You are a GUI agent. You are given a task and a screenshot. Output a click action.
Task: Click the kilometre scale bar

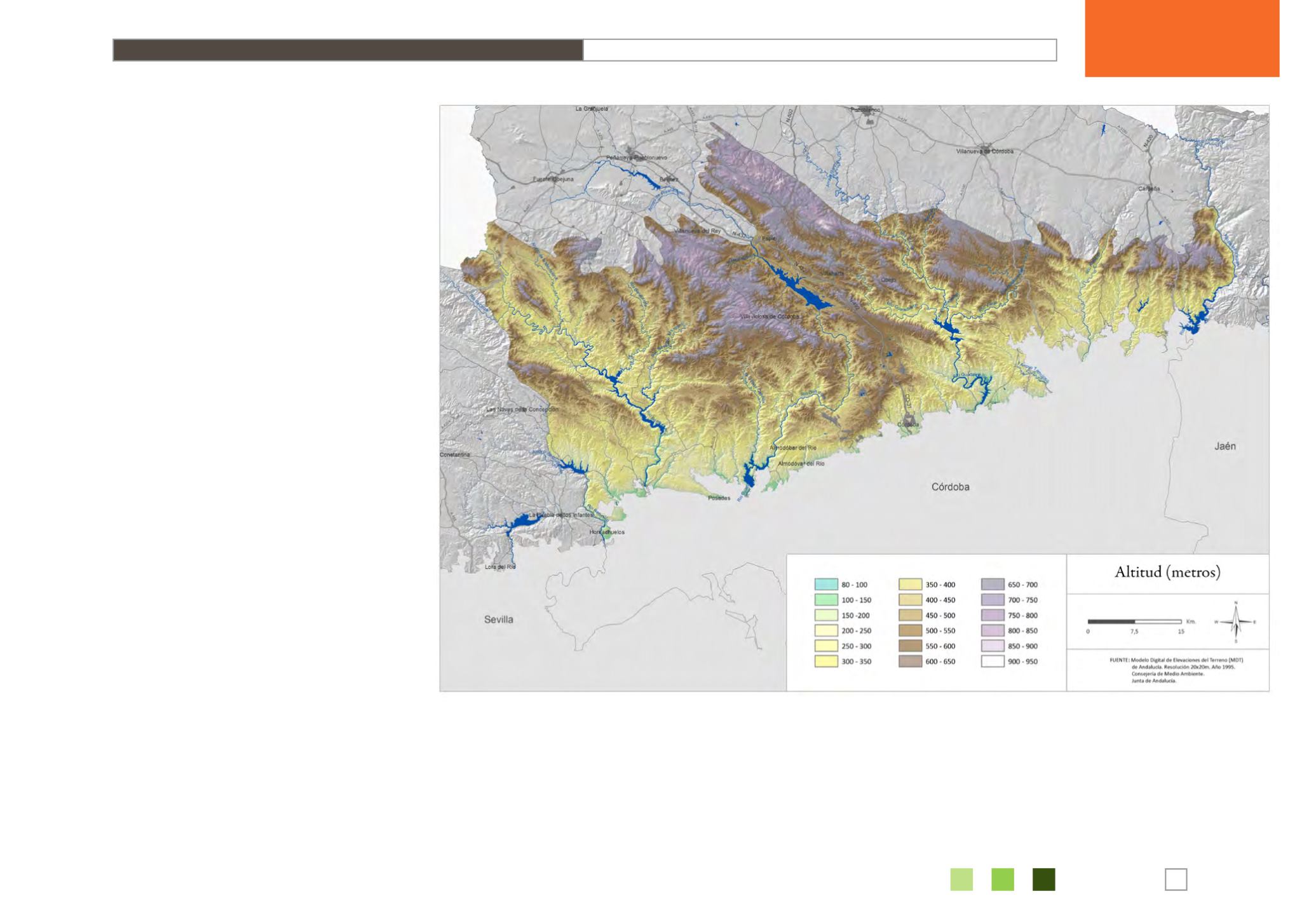1134,622
